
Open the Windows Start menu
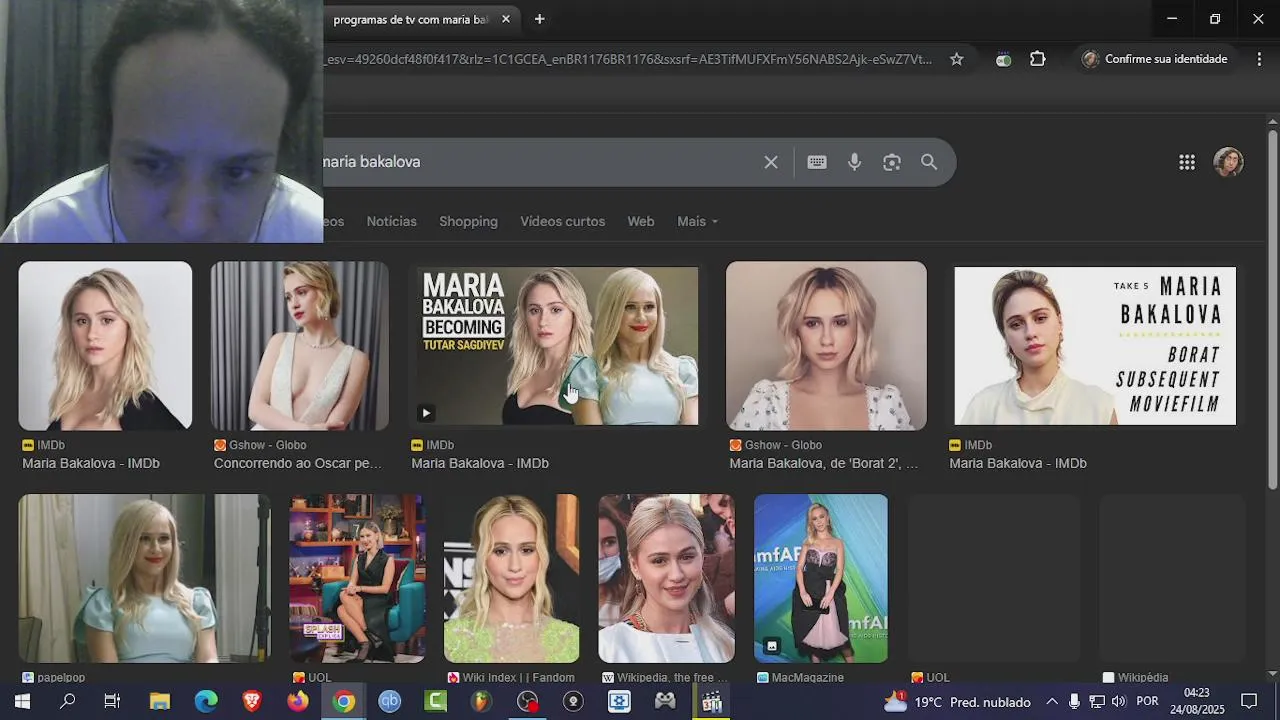coord(22,701)
